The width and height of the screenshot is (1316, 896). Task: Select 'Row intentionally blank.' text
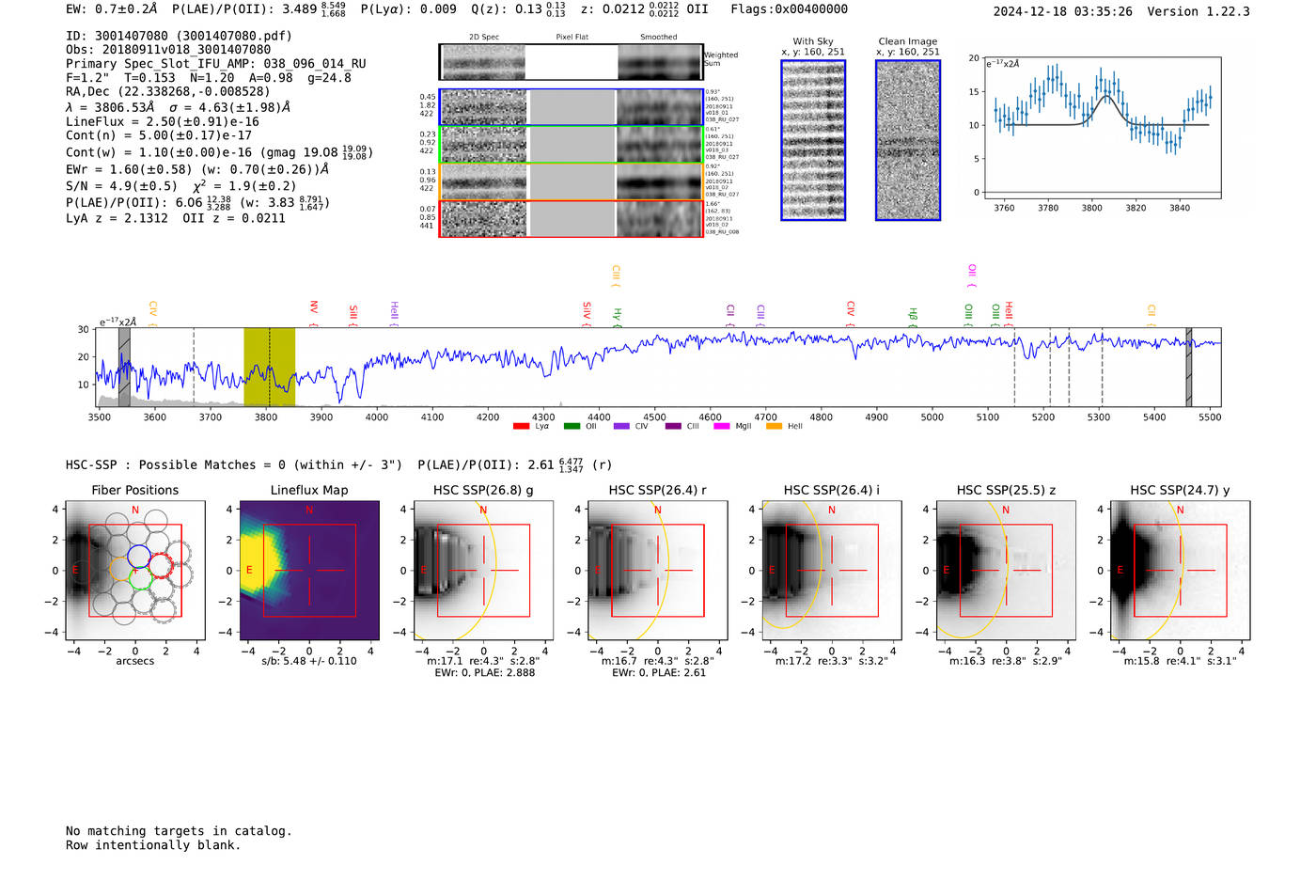tap(153, 845)
